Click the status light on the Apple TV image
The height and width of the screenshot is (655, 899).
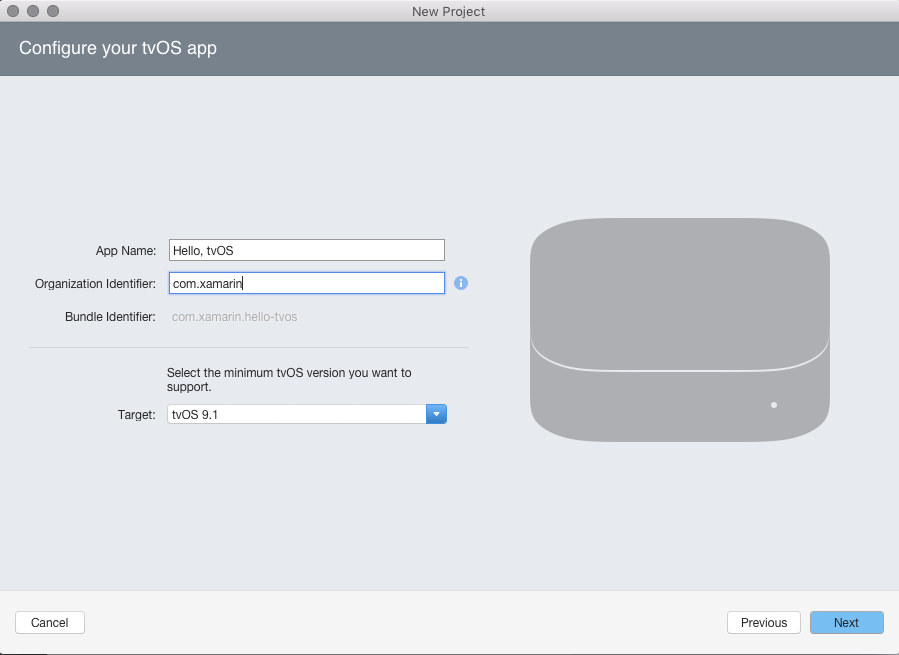tap(773, 404)
